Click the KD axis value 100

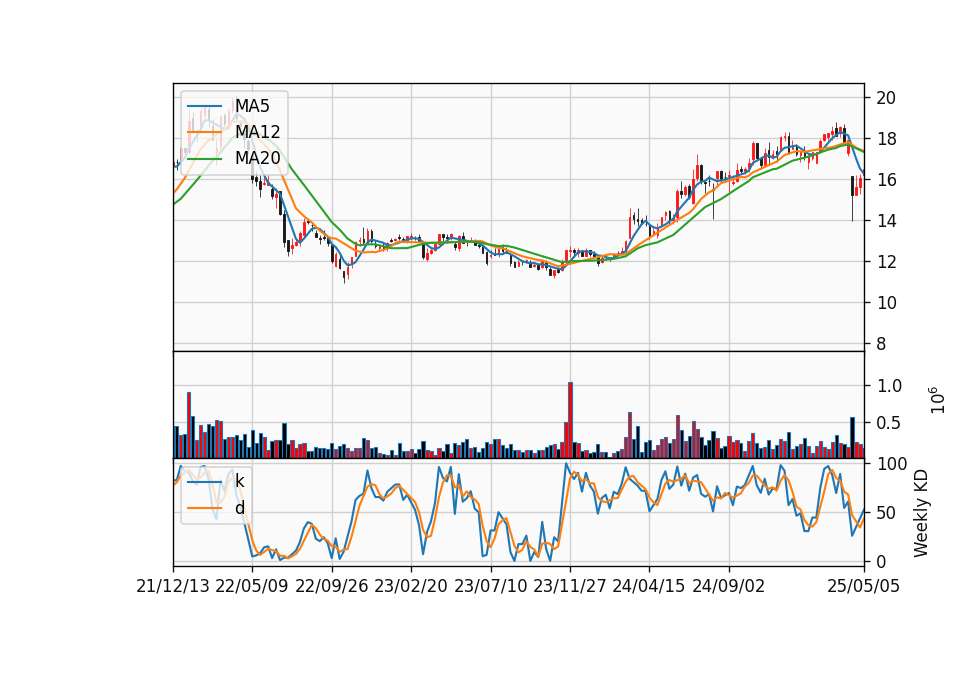tap(892, 464)
